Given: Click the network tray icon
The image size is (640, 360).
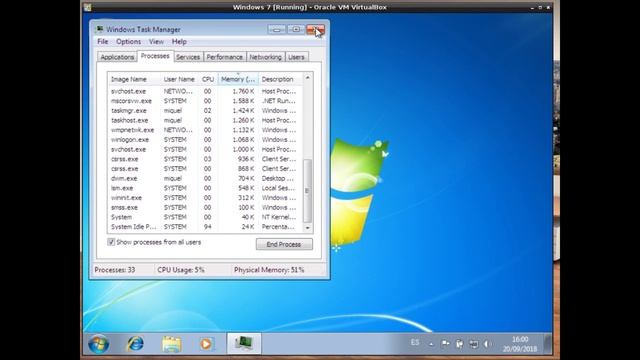Looking at the screenshot, I should (x=473, y=344).
